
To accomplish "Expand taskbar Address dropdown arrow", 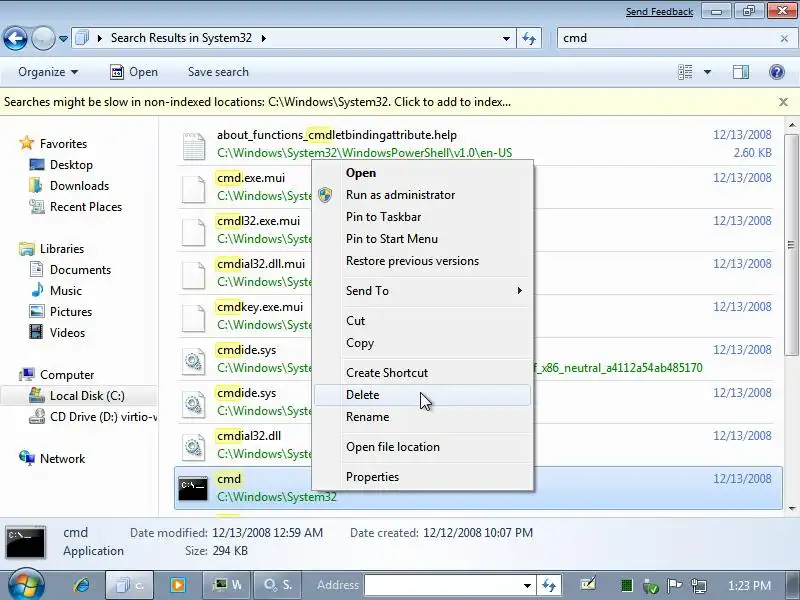I will point(527,585).
